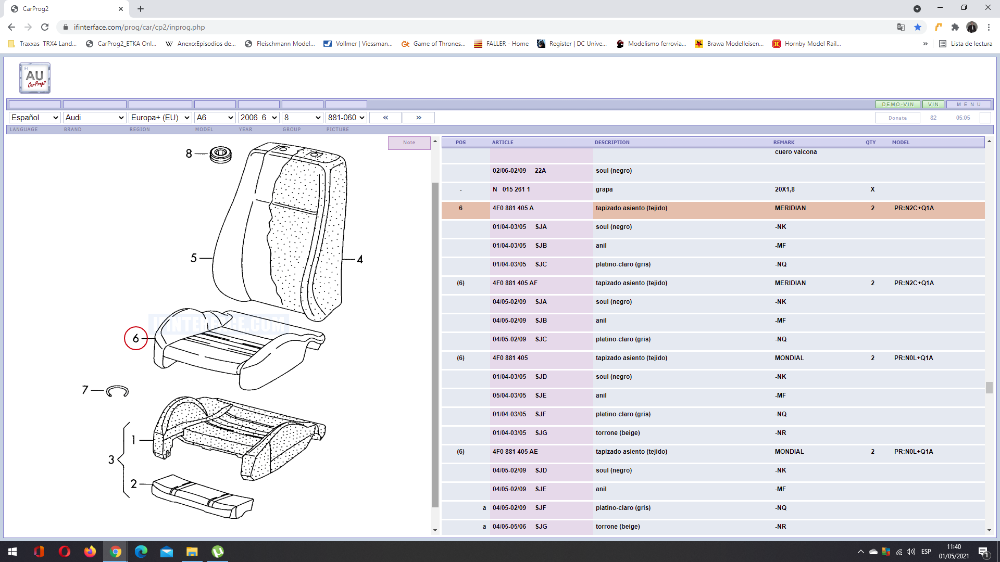Open the translate page icon in address bar

tap(901, 27)
